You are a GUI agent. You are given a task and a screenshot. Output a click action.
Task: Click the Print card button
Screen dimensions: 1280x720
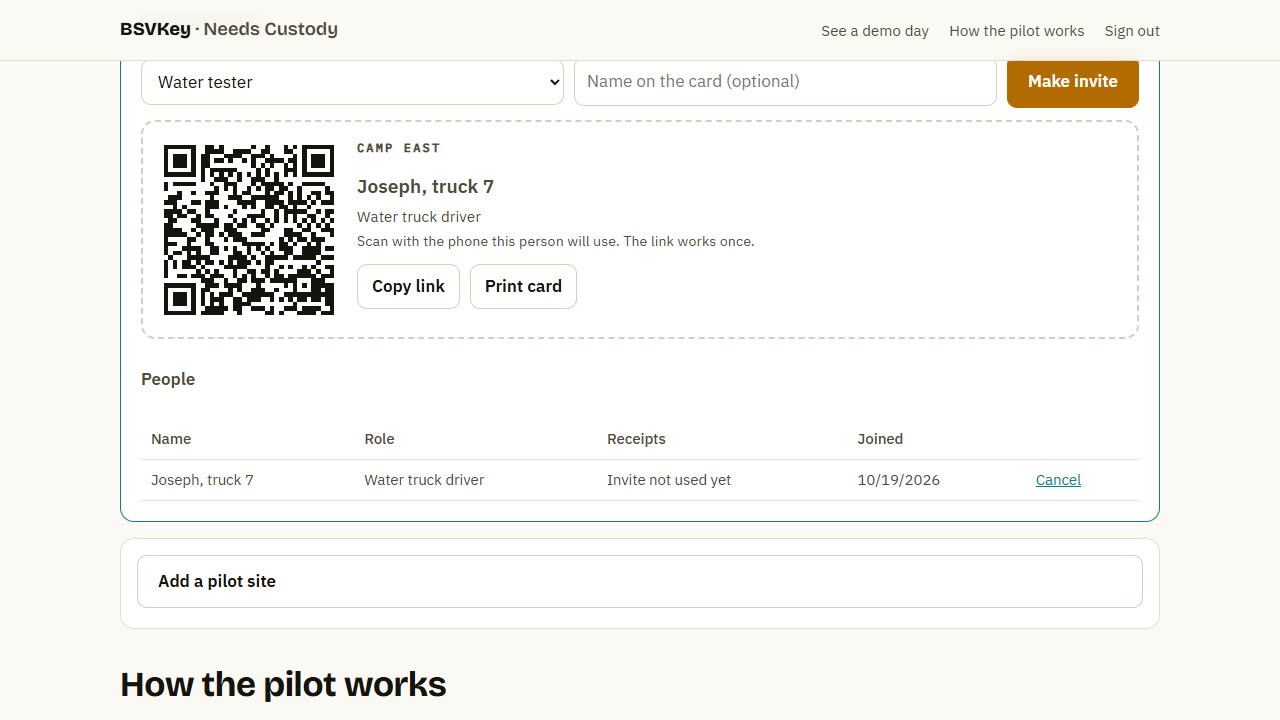pos(523,286)
